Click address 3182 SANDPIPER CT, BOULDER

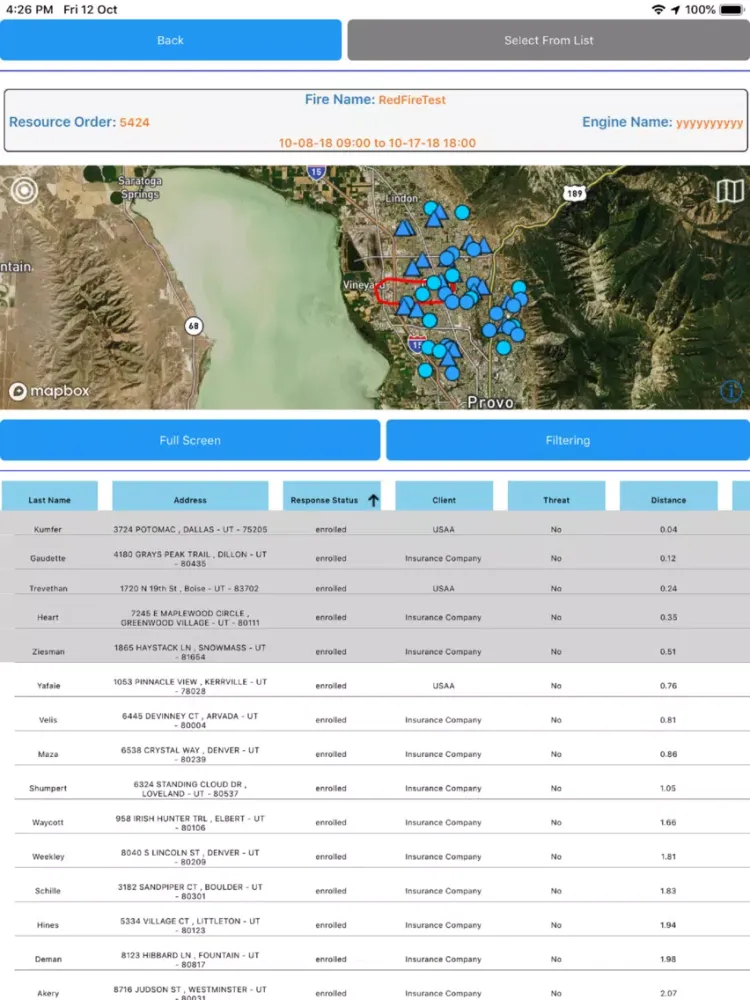(190, 892)
